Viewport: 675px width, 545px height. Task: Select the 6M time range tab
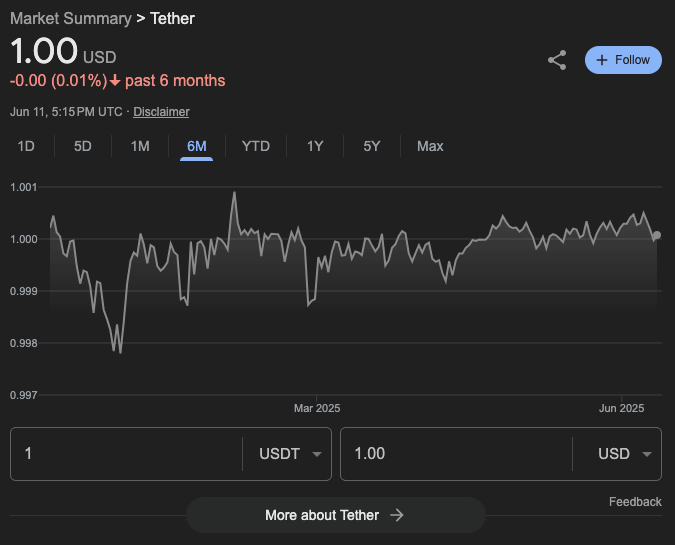tap(197, 146)
